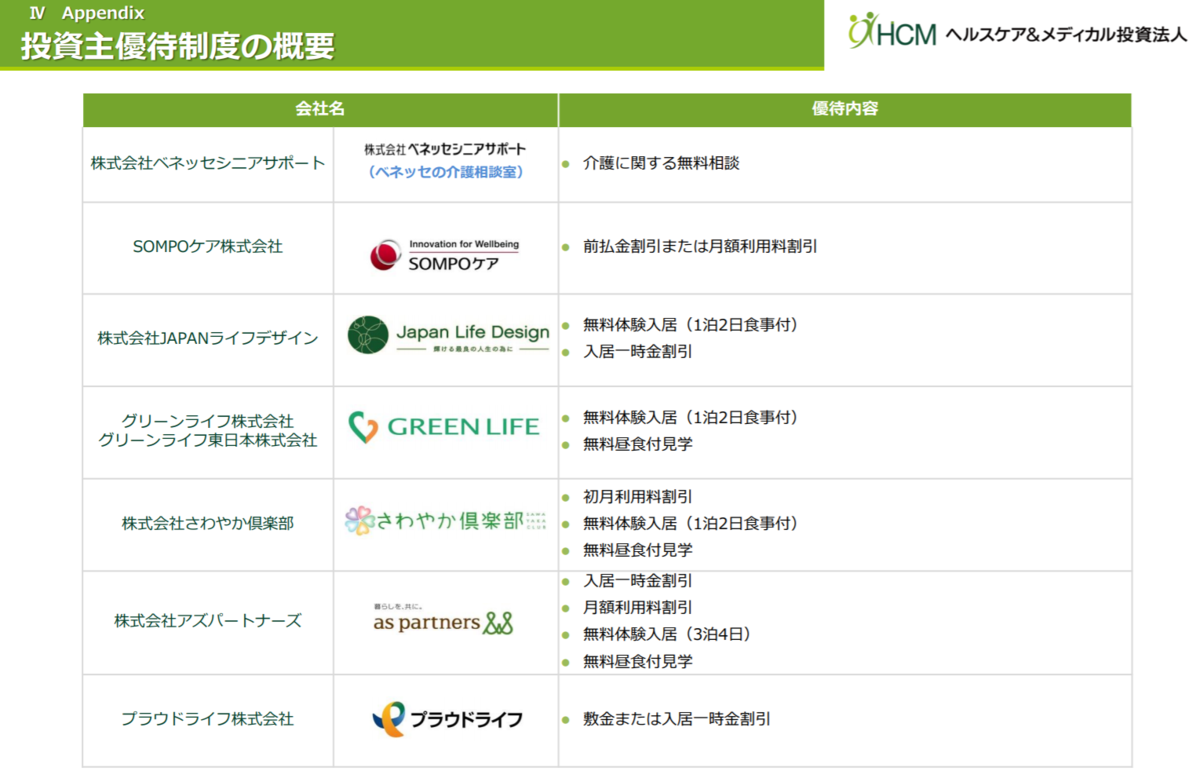Viewport: 1200px width, 771px height.
Task: Select 株式会社ベネッセシニアサポート company name cell
Action: pyautogui.click(x=208, y=163)
